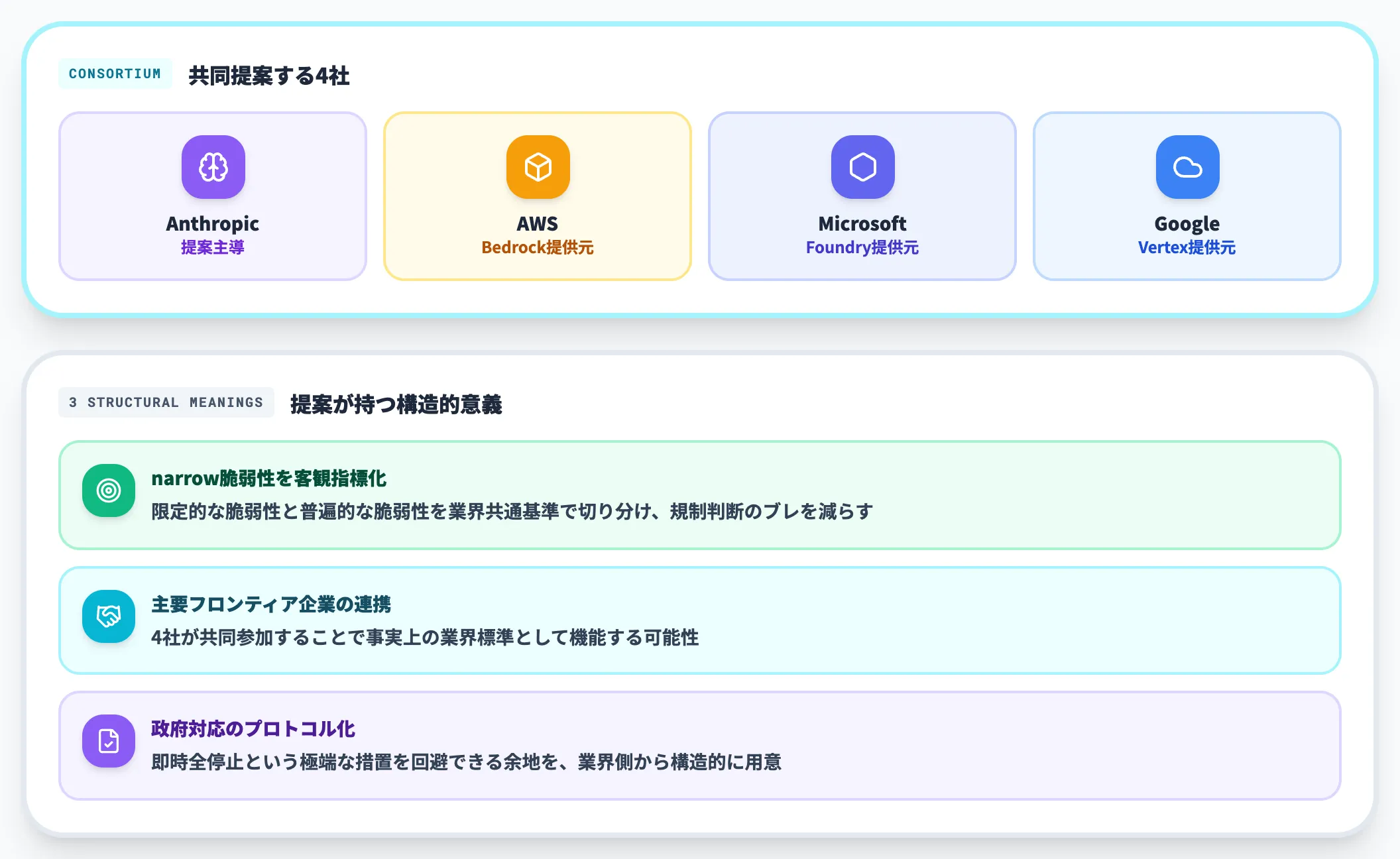Click the green target icon beside narrow脆弱性
The width and height of the screenshot is (1400, 859).
(x=109, y=490)
